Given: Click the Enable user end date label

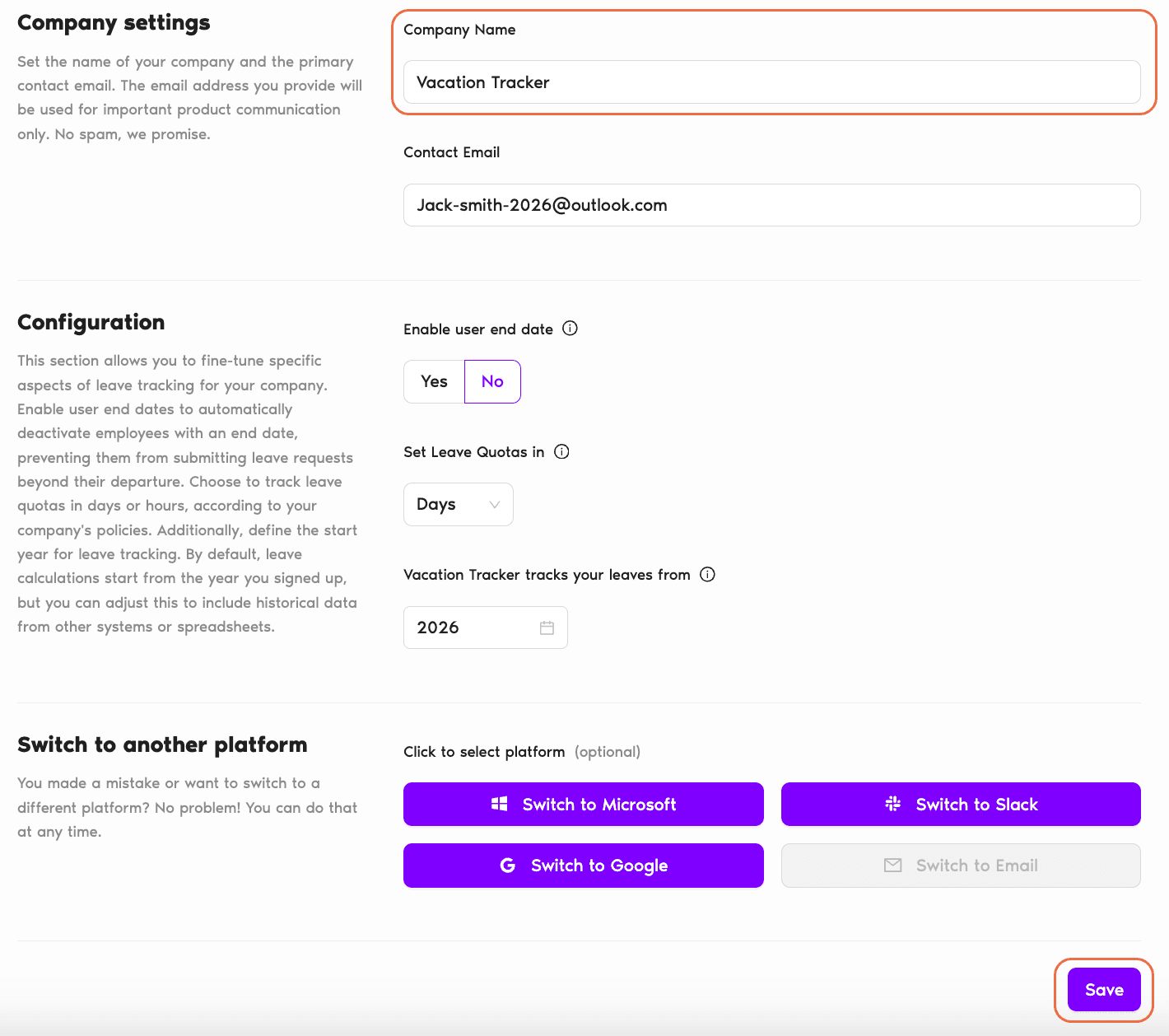Looking at the screenshot, I should tap(477, 329).
